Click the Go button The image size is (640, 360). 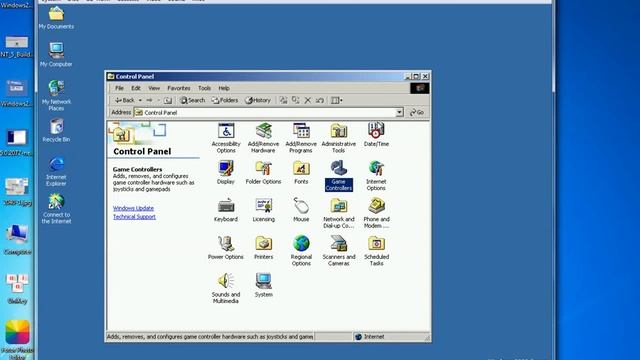click(x=417, y=112)
